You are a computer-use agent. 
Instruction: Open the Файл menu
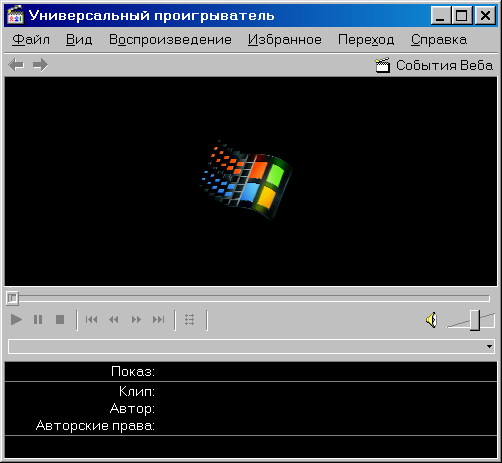31,40
